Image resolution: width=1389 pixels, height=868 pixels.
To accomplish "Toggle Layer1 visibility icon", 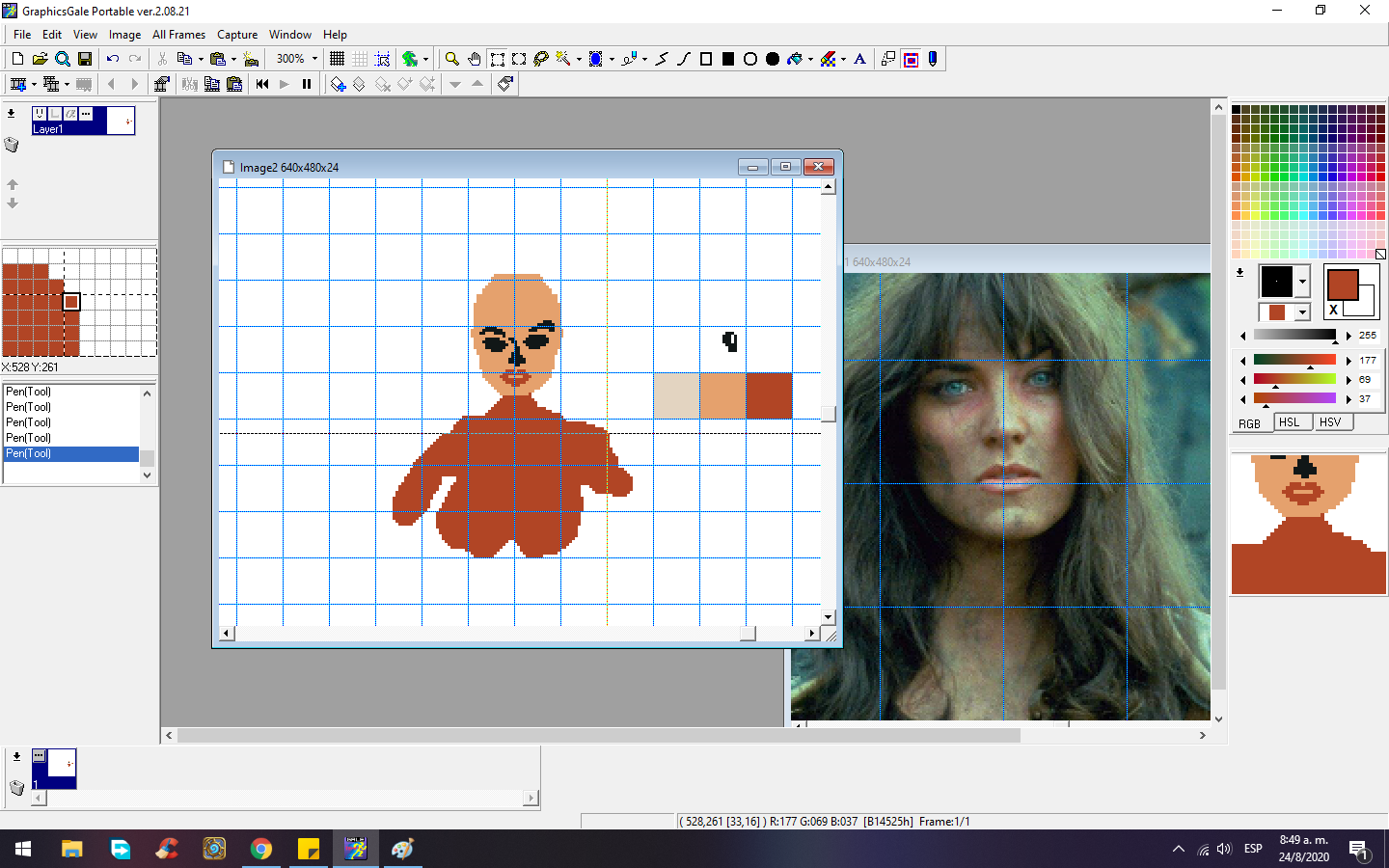I will click(40, 114).
